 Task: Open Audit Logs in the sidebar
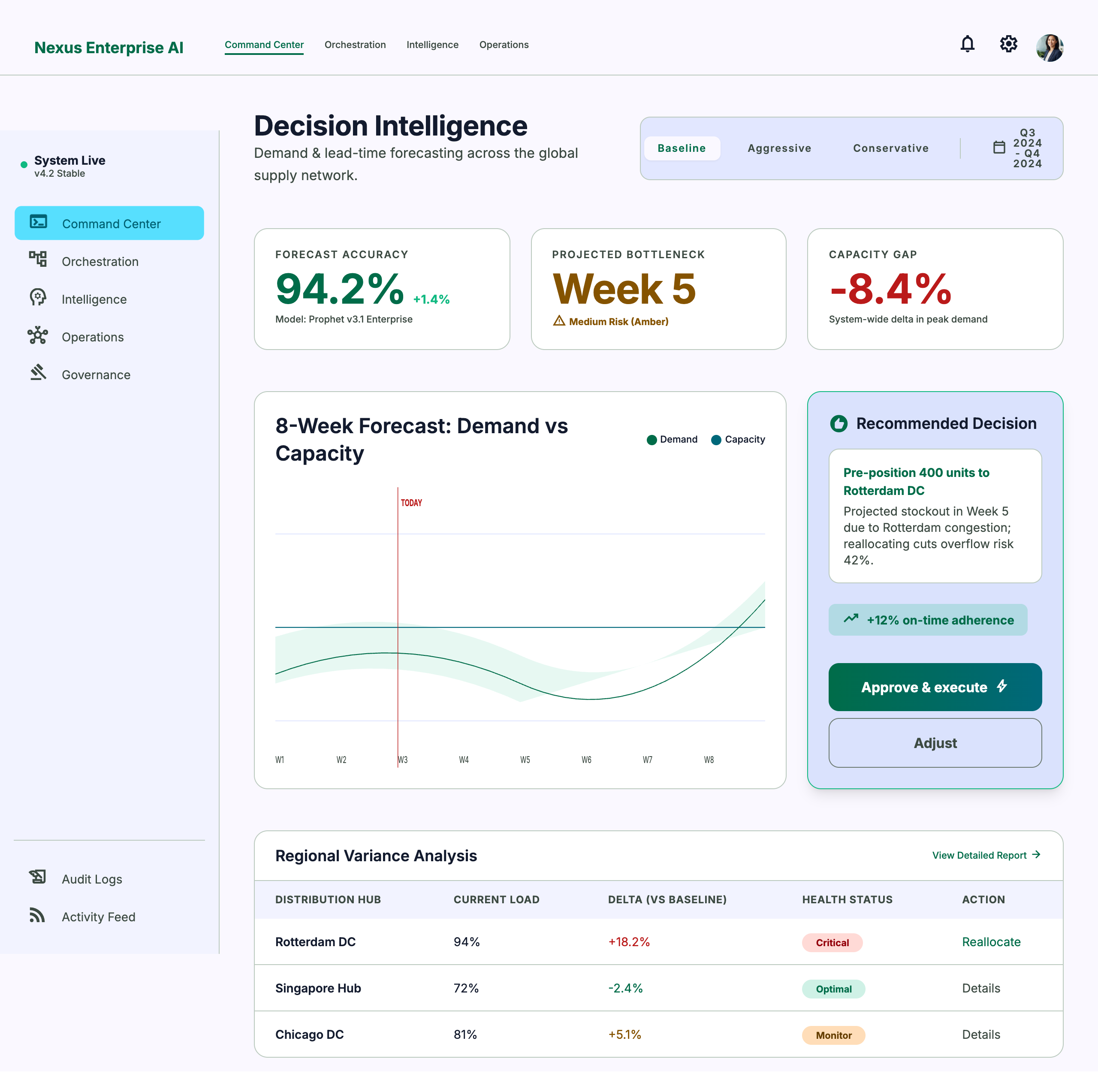coord(109,878)
